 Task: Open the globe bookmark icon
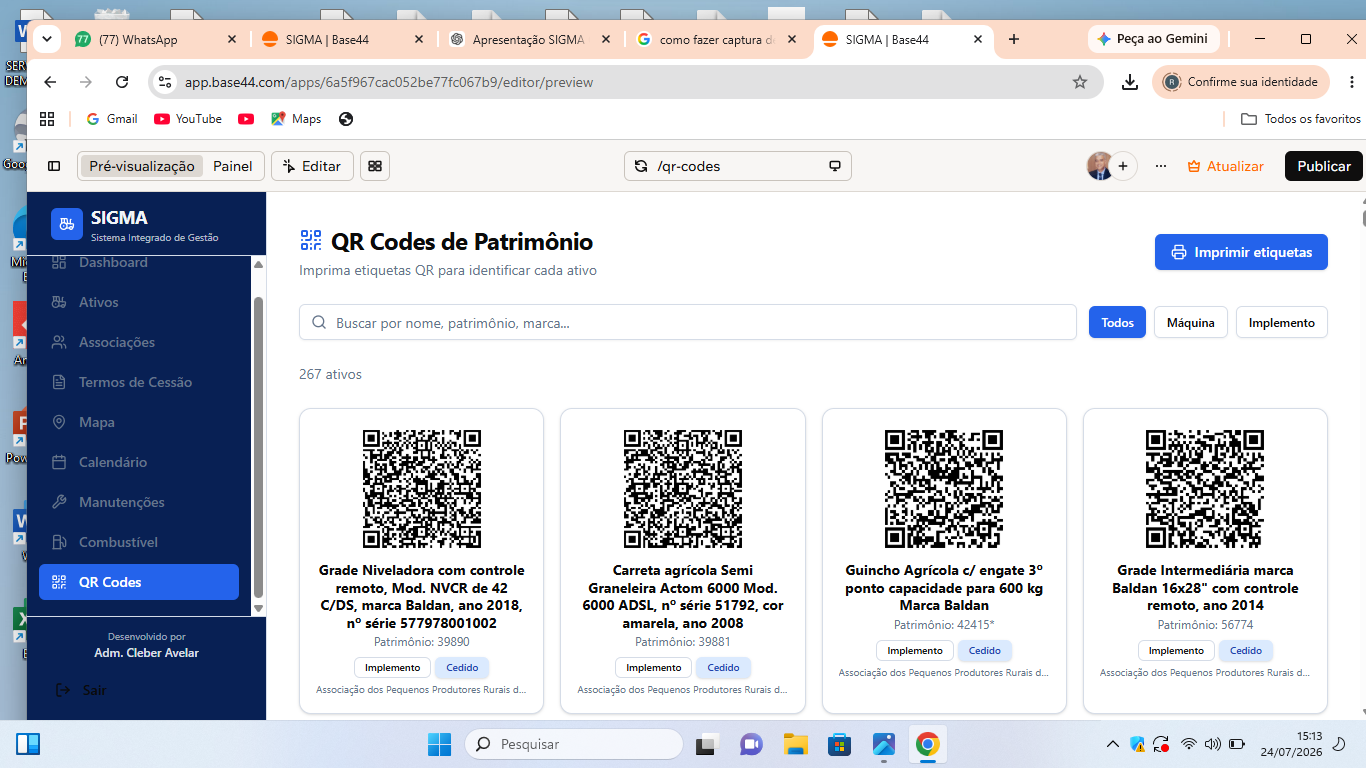point(346,119)
